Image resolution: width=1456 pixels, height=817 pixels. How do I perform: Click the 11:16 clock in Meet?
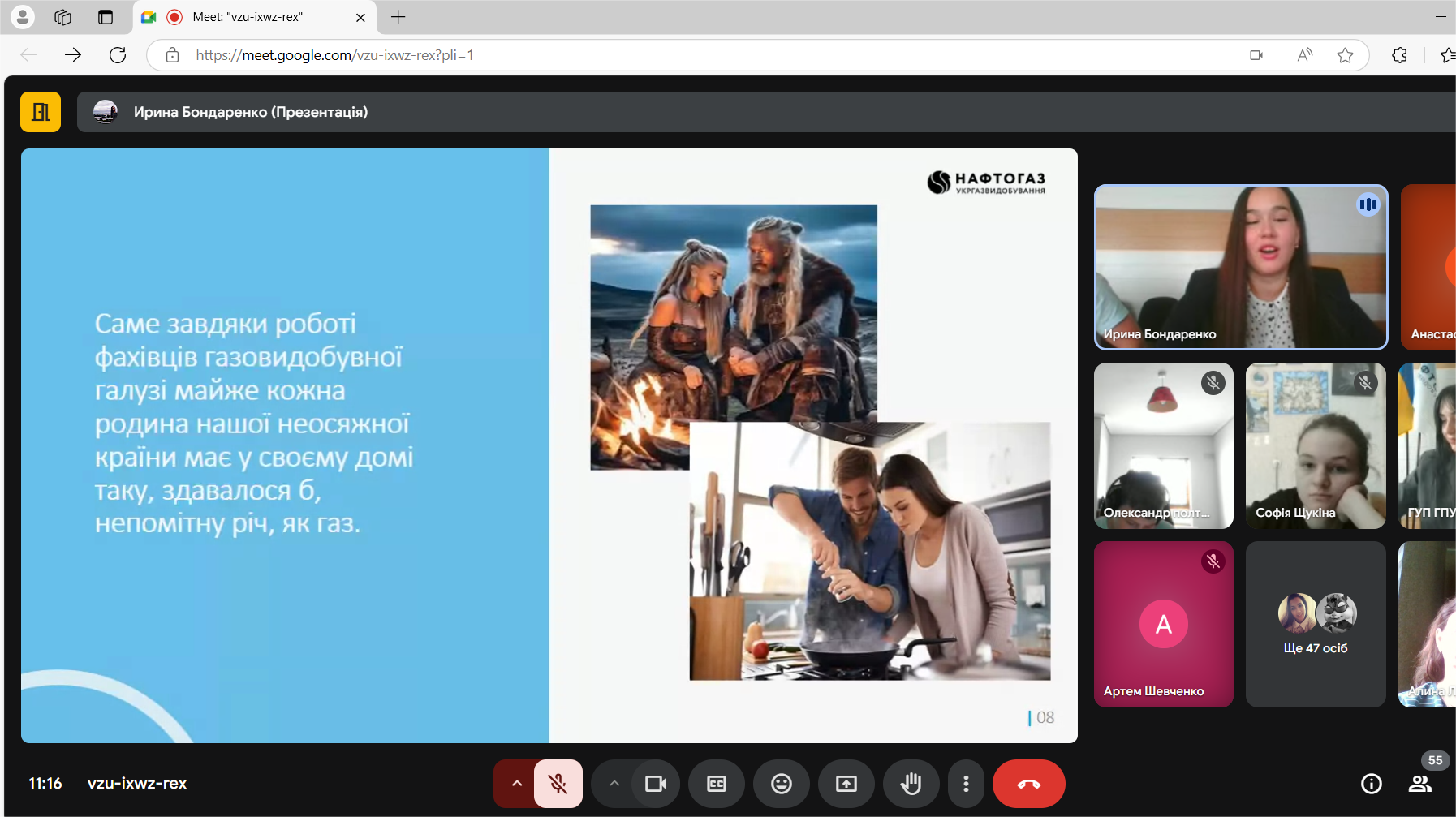[x=45, y=783]
